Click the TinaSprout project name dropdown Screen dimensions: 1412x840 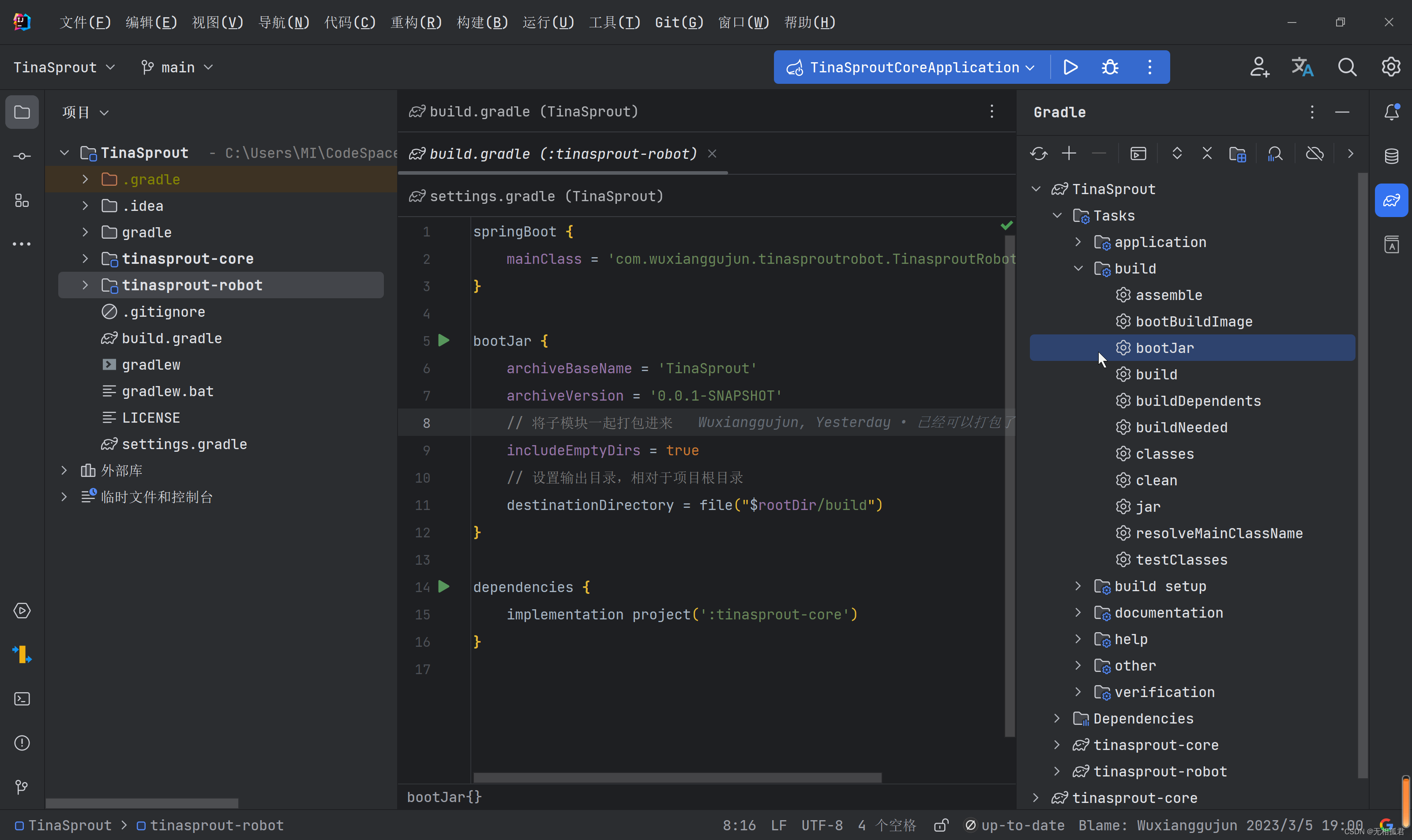[x=65, y=67]
